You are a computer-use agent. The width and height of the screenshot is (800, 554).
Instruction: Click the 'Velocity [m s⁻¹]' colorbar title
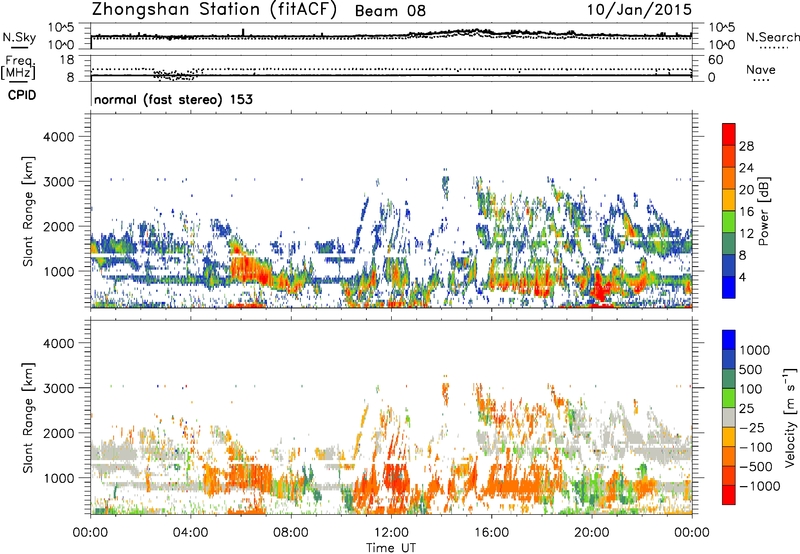pos(790,417)
